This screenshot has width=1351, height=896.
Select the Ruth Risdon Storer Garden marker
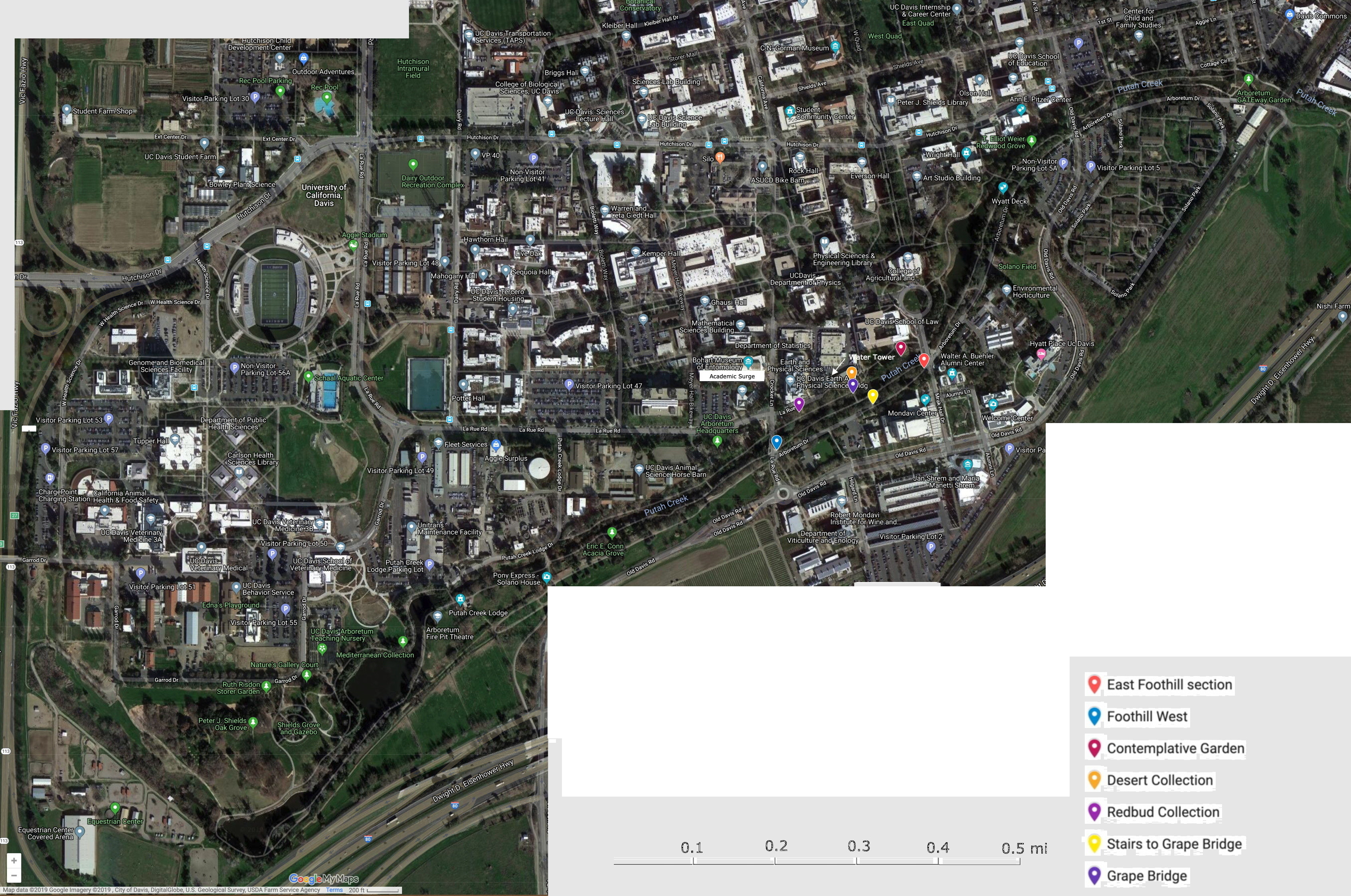click(x=266, y=686)
